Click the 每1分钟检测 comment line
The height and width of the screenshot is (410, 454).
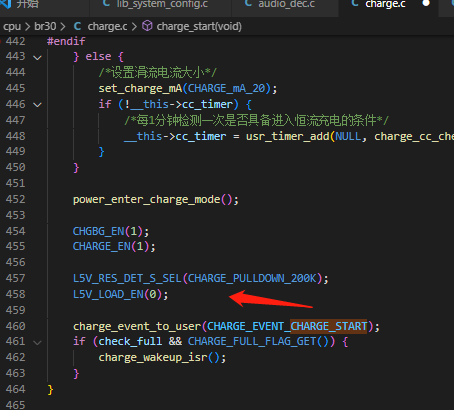tap(256, 120)
